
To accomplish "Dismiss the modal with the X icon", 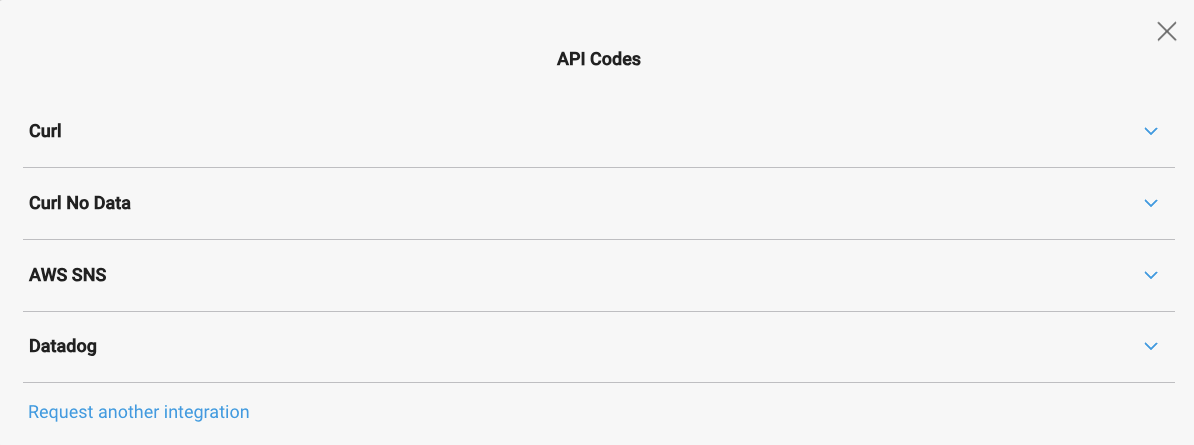I will 1166,32.
